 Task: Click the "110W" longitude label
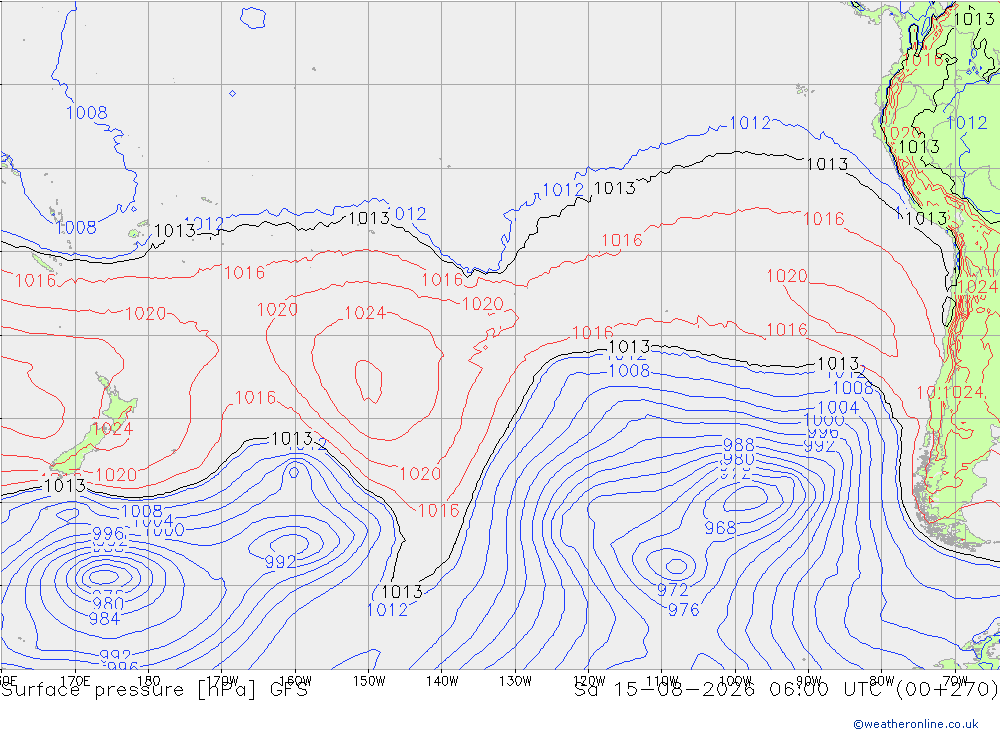click(x=662, y=681)
